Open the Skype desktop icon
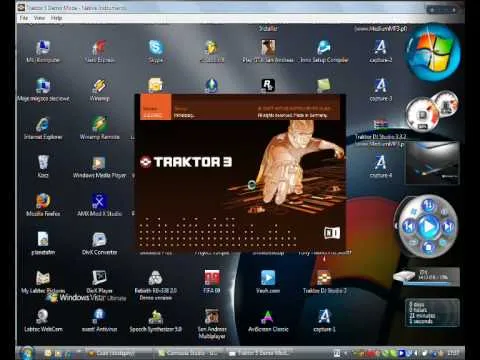 [155, 51]
